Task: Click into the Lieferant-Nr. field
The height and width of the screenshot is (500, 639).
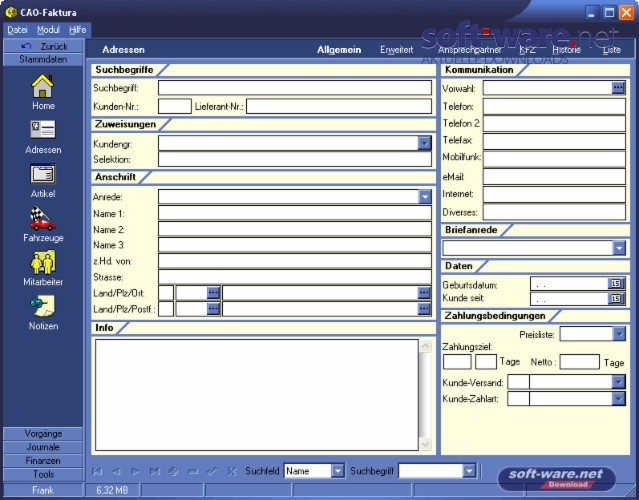Action: (339, 106)
